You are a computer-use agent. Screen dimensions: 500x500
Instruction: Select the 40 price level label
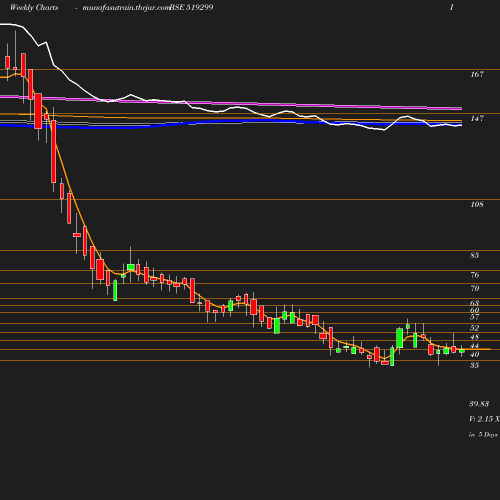pos(474,355)
